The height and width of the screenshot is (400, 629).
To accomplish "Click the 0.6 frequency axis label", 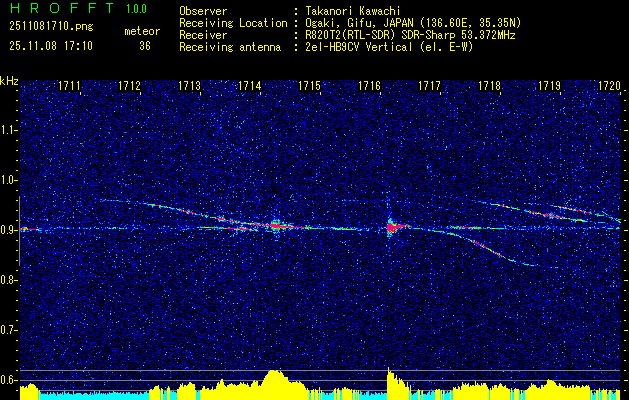I will (8, 380).
